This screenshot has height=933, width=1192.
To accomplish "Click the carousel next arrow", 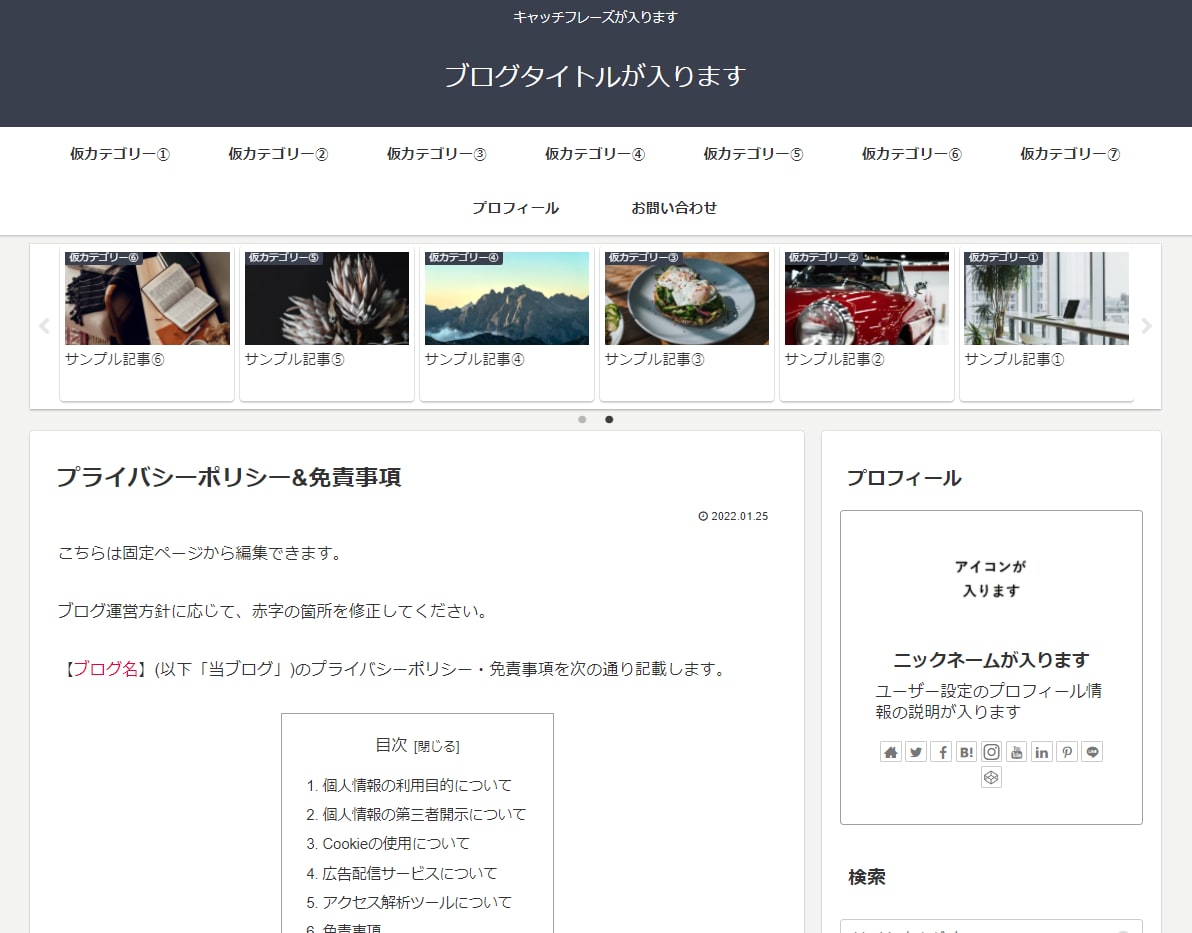I will [x=1146, y=326].
